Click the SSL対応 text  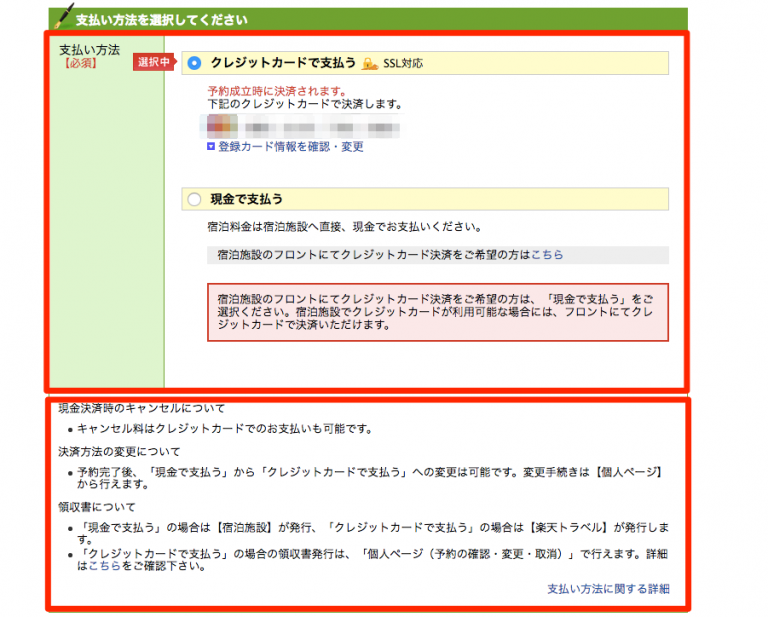pos(403,64)
